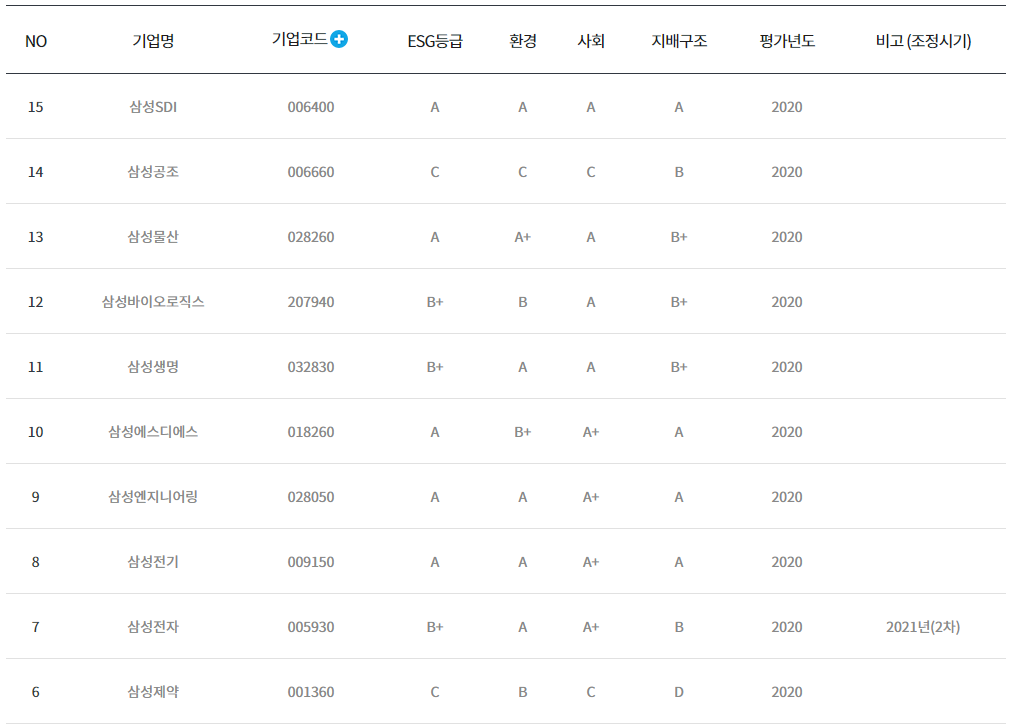This screenshot has width=1014, height=727.
Task: Click the blue plus icon beside 기업코드
Action: pos(339,39)
